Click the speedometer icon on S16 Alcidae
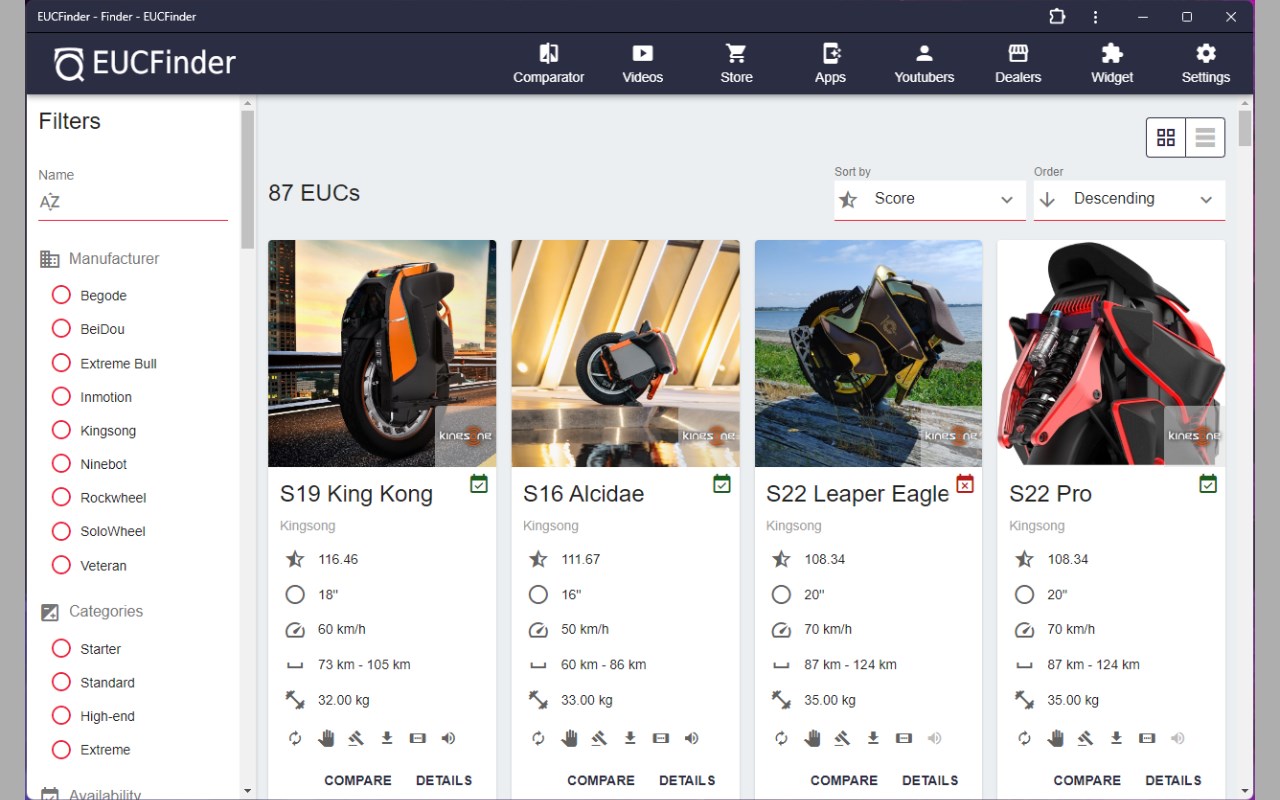The height and width of the screenshot is (800, 1280). point(538,630)
